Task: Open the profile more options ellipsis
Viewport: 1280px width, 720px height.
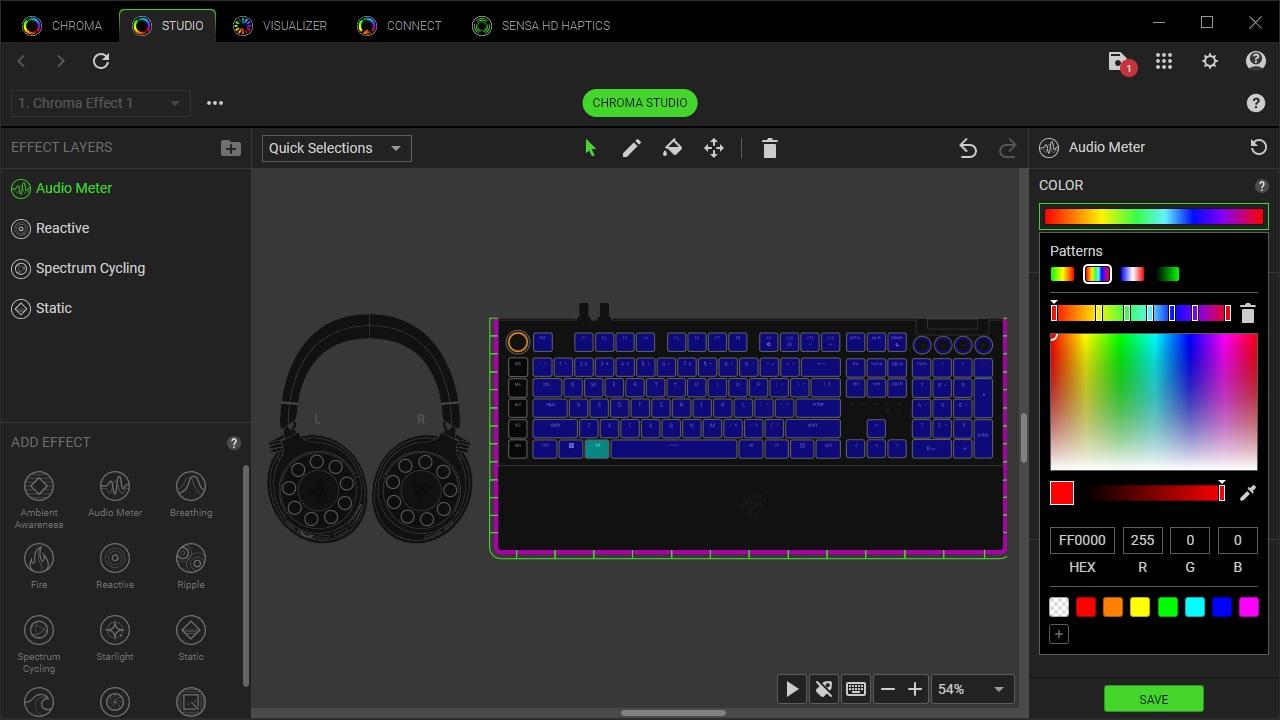Action: click(x=215, y=103)
